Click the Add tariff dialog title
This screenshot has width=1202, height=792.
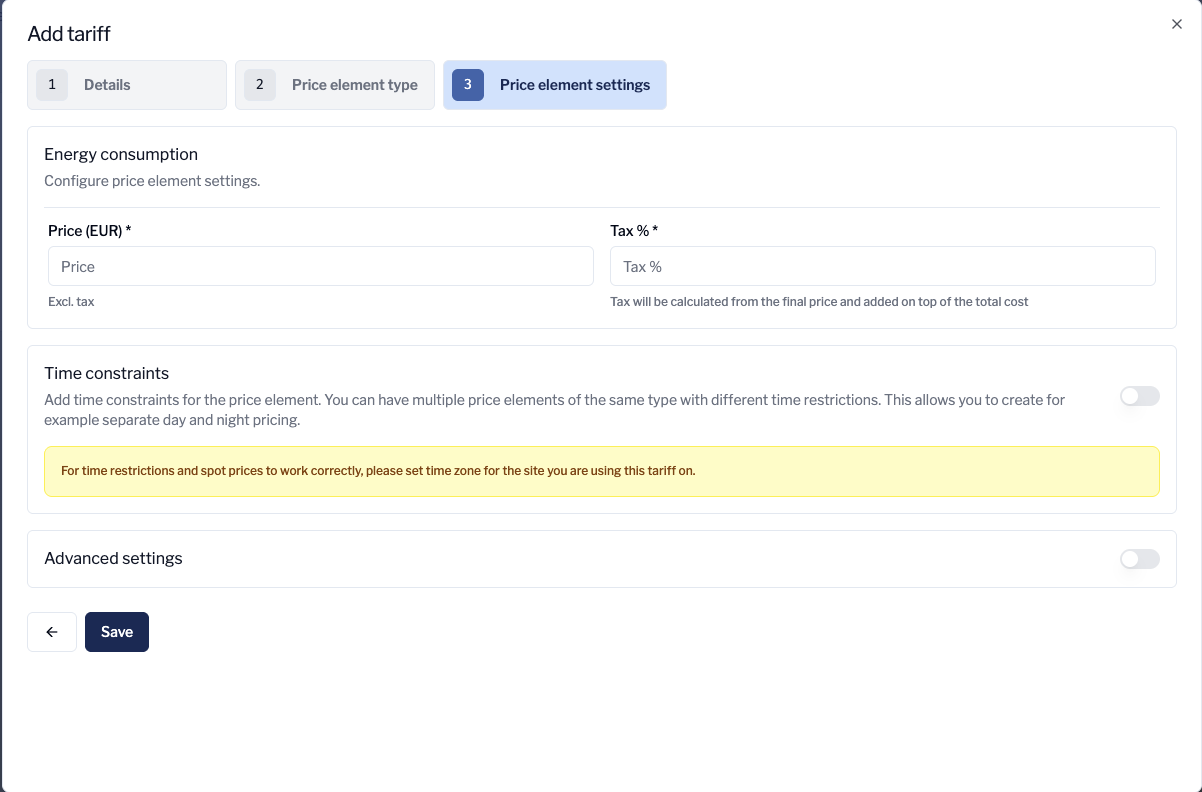point(67,33)
